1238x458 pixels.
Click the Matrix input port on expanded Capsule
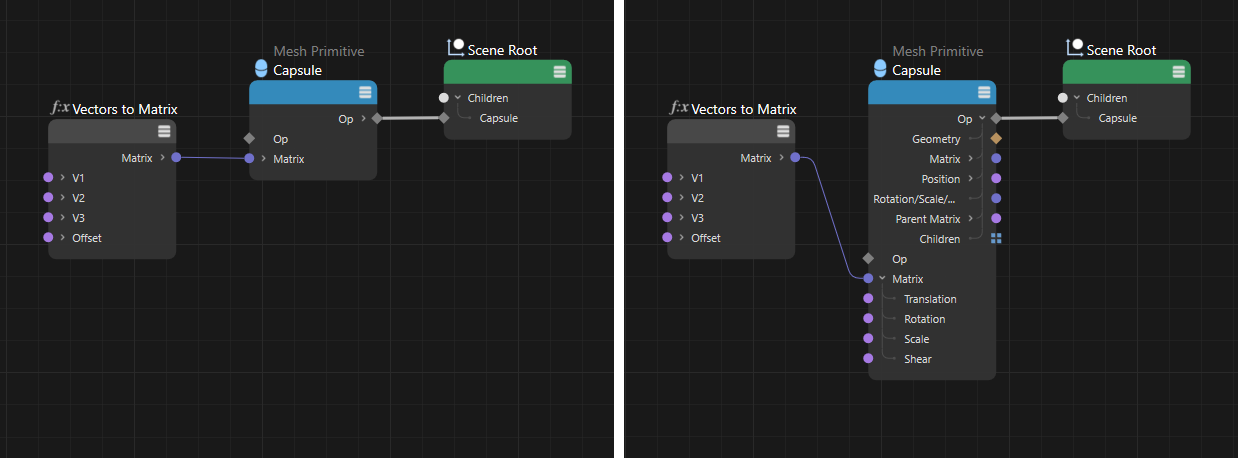(x=868, y=278)
